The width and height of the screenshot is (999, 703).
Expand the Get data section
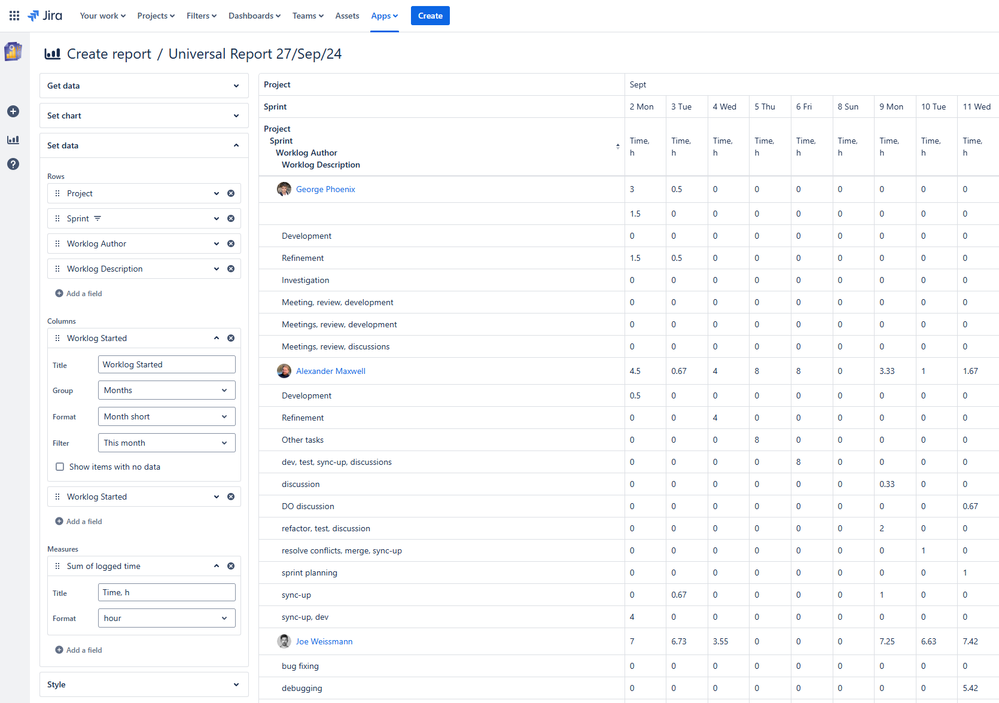coord(144,85)
